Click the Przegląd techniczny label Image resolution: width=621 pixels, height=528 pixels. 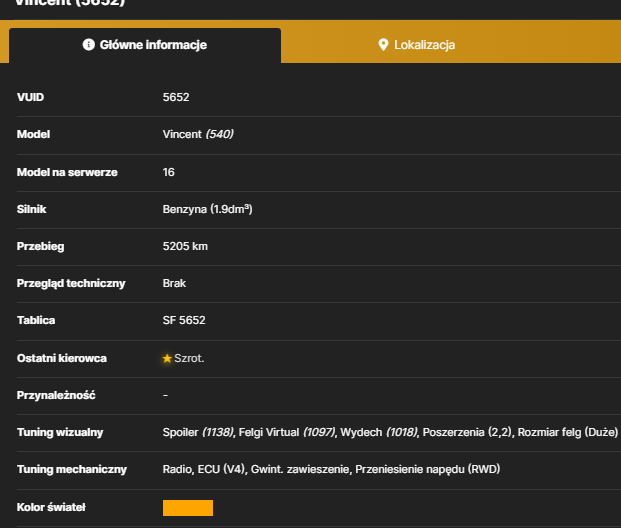[71, 284]
